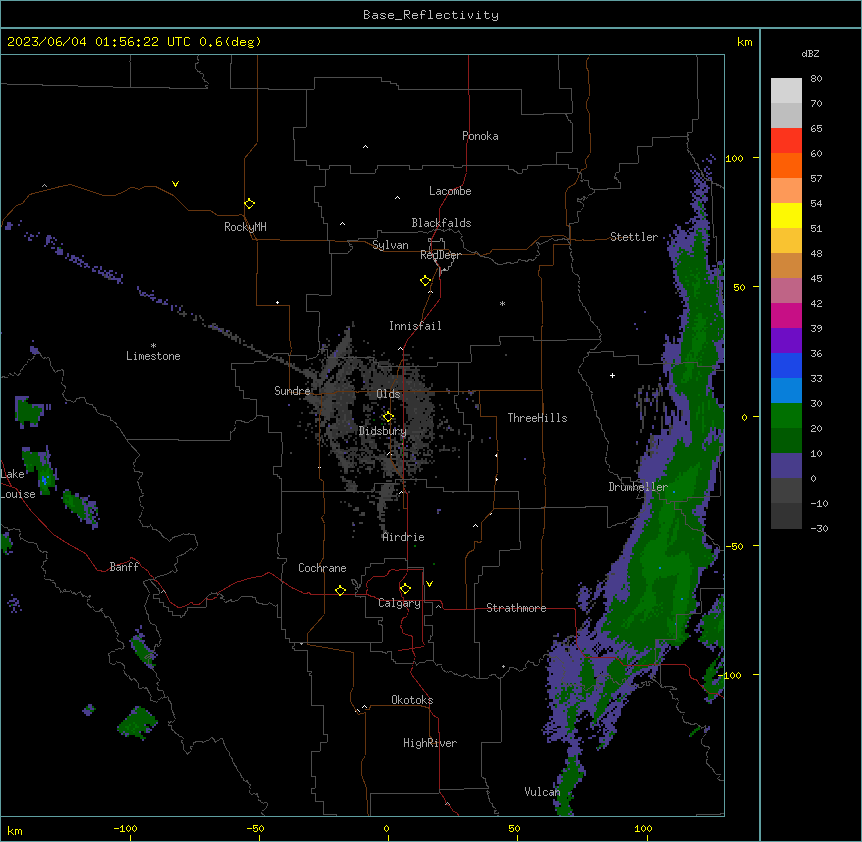Click the dBZ legend heading
The image size is (862, 842).
click(810, 54)
